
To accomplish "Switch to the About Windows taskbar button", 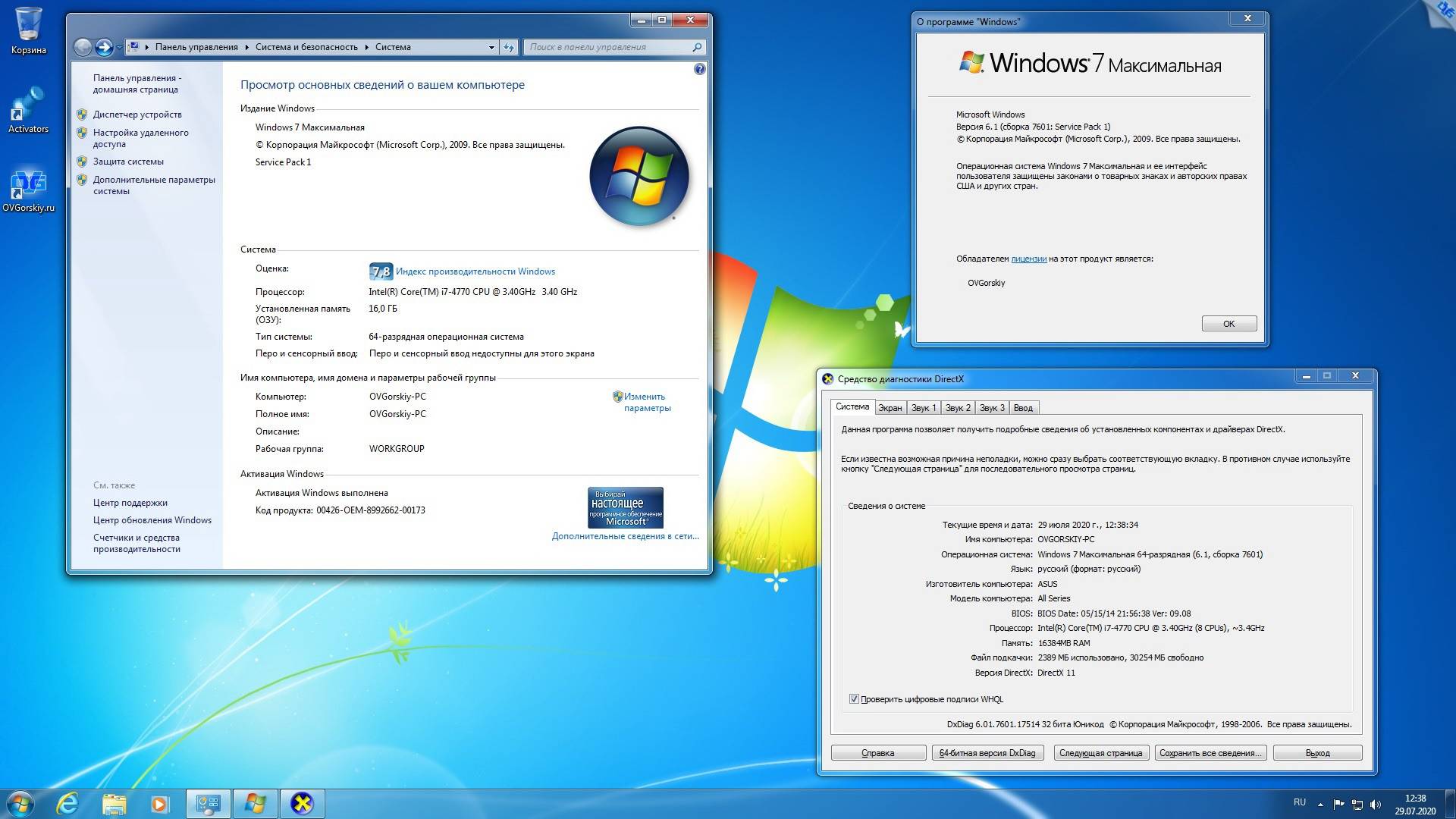I will [x=256, y=804].
